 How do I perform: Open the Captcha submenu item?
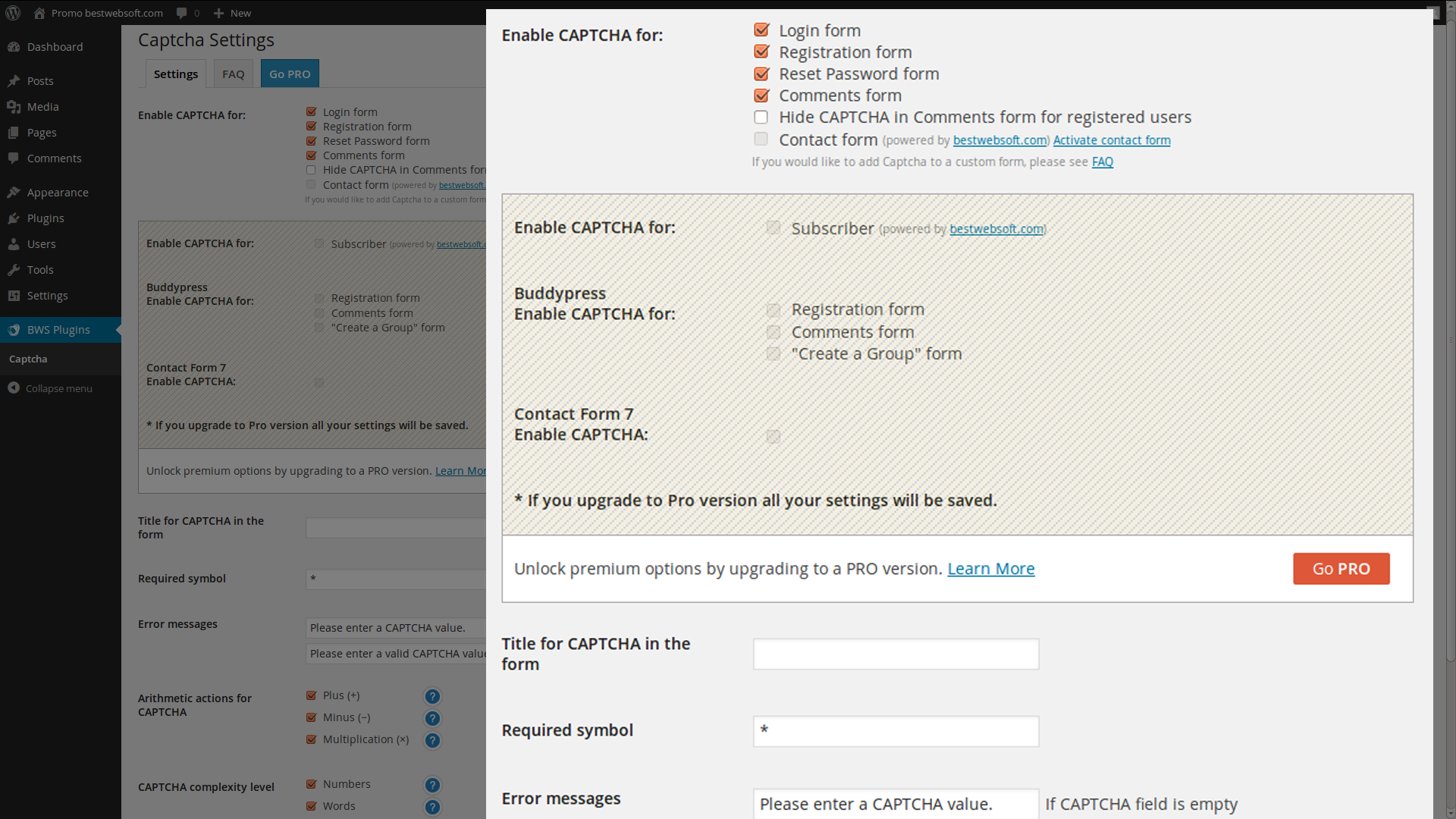tap(28, 359)
